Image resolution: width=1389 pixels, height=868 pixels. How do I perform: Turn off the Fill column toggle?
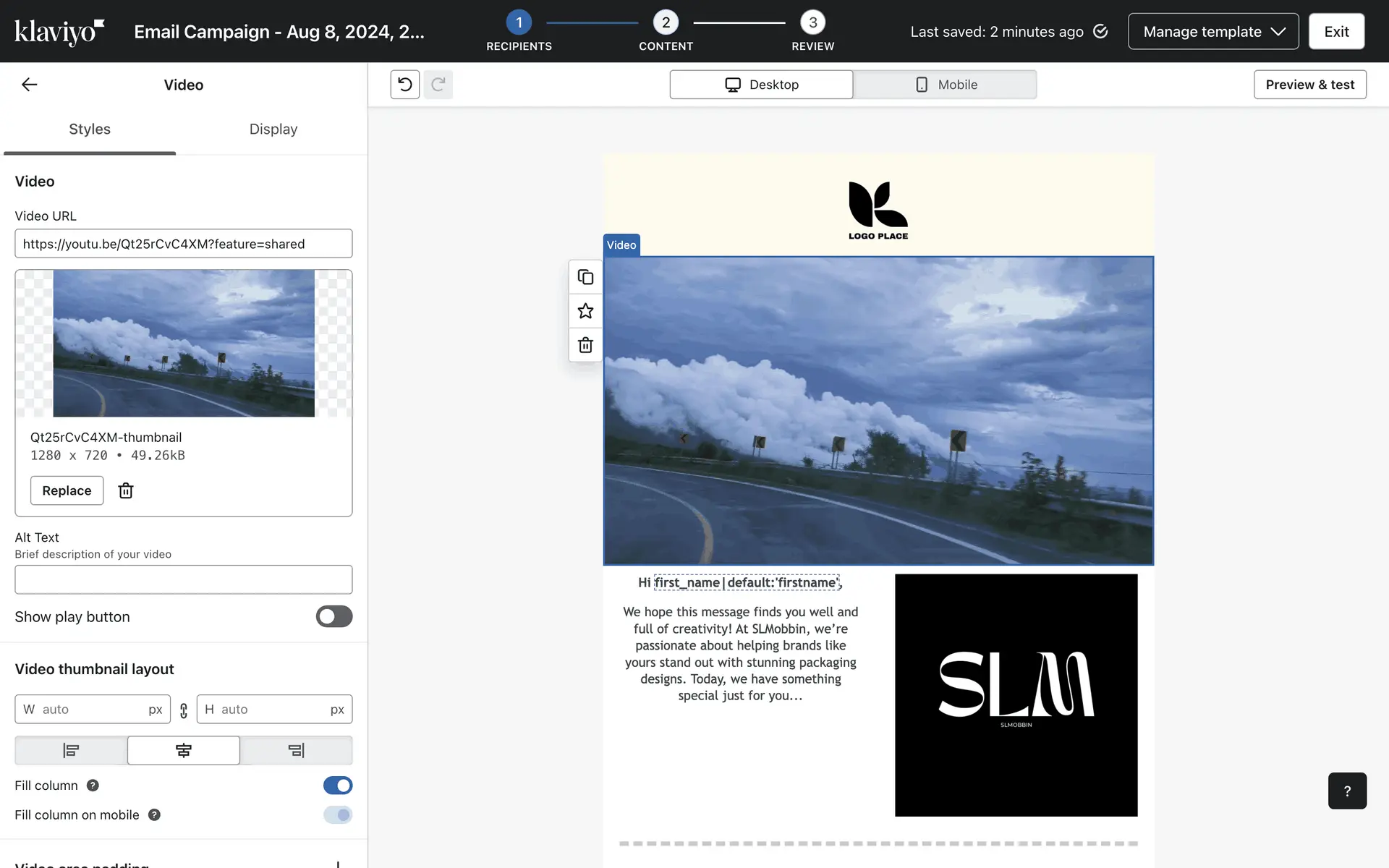337,786
